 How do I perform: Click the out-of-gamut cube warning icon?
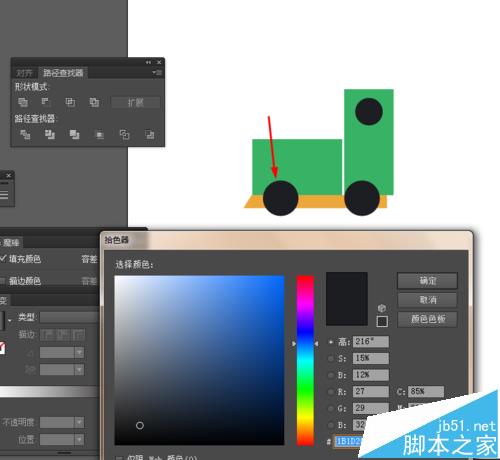click(382, 308)
